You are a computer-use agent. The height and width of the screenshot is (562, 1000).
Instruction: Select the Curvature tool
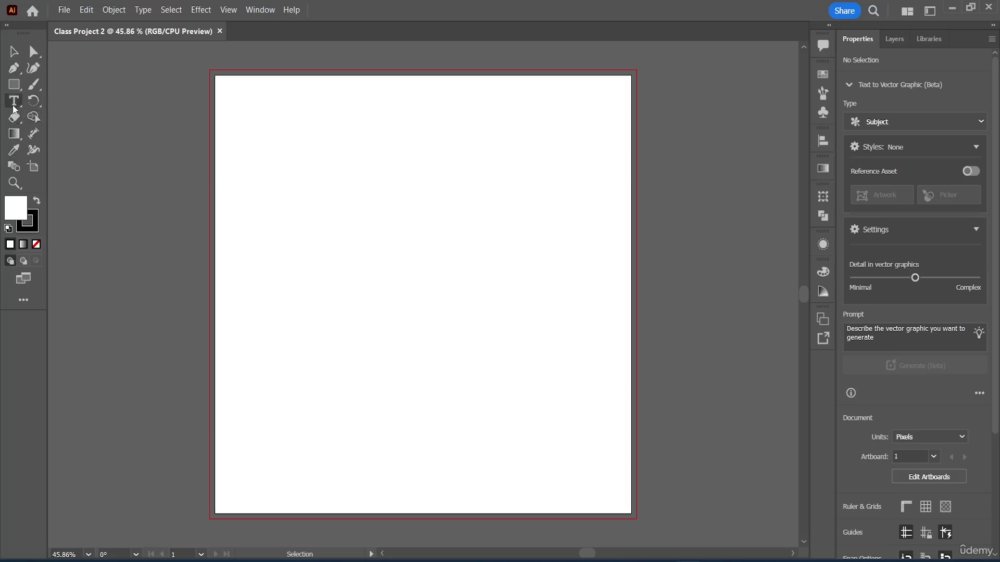click(33, 68)
